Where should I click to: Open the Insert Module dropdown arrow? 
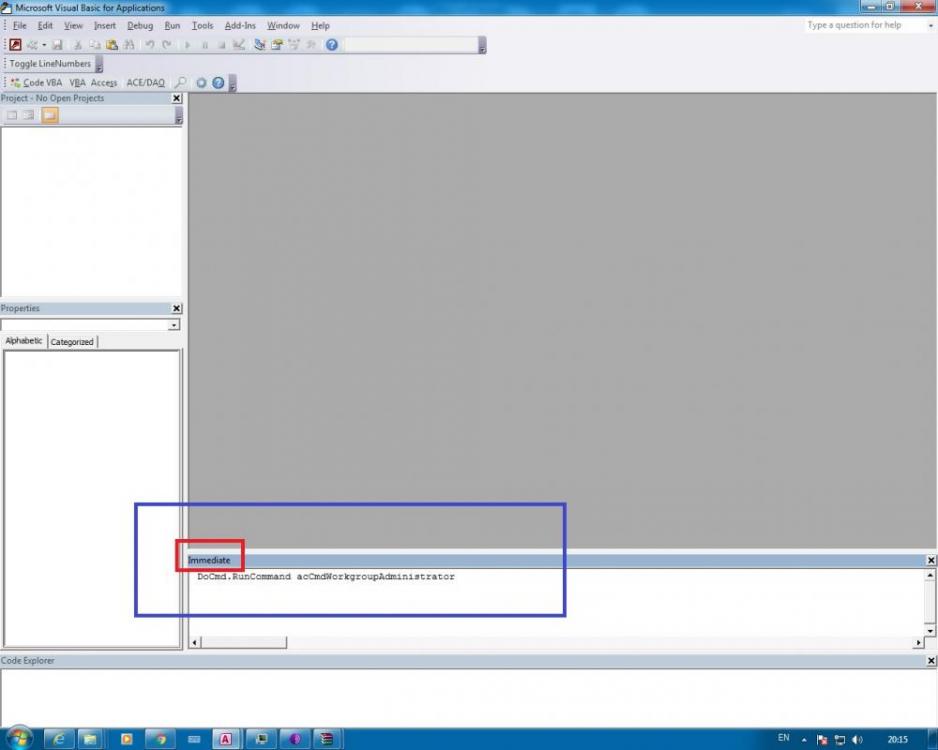(x=44, y=45)
